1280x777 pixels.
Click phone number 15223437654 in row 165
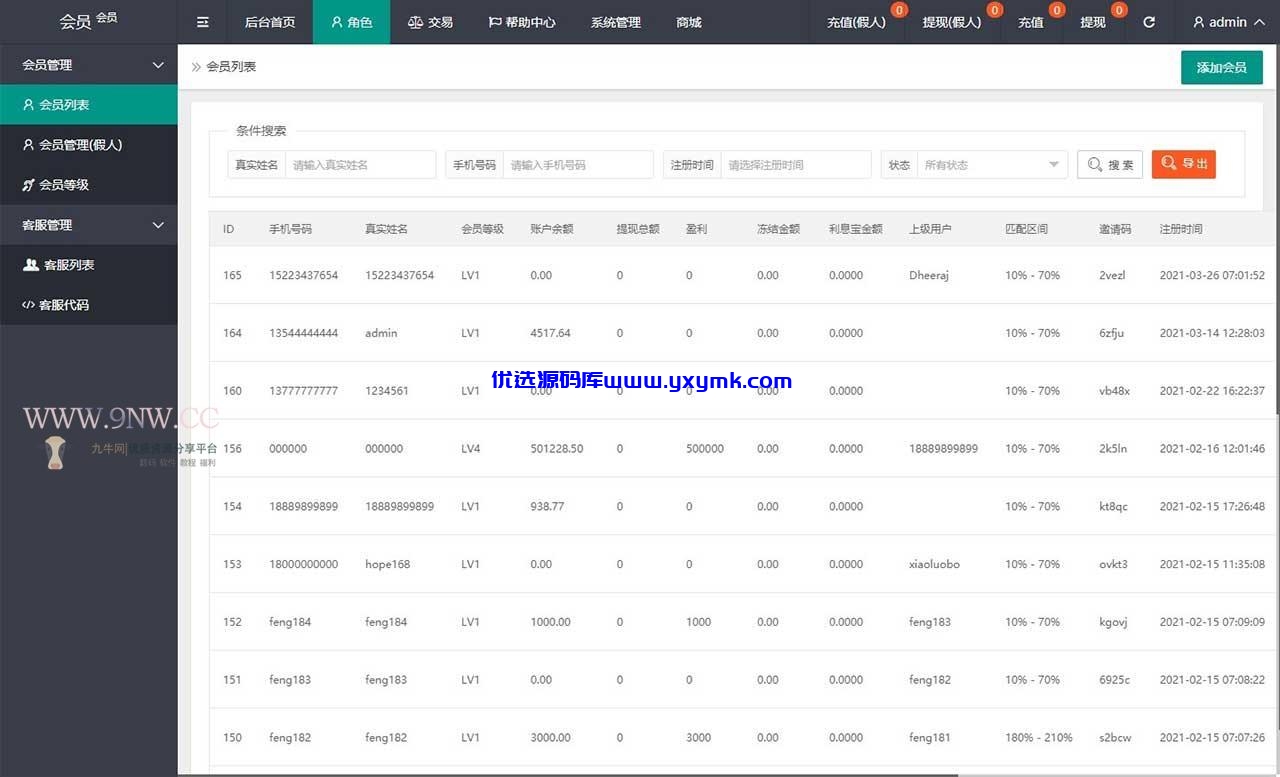click(x=304, y=275)
